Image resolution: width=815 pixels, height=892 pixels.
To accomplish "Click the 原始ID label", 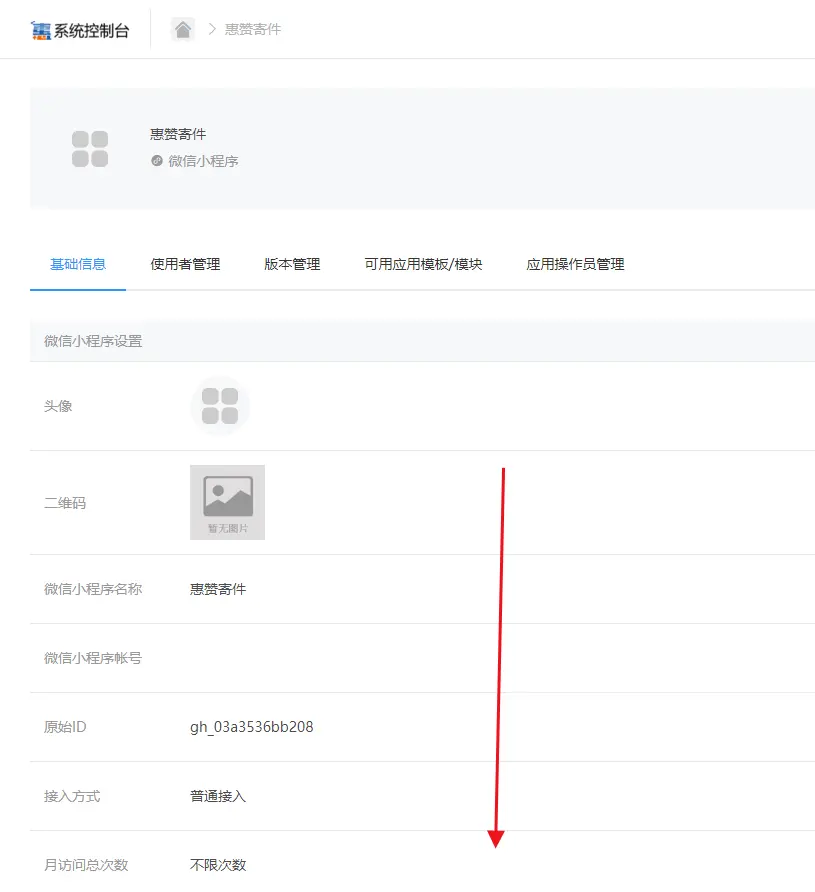I will tap(65, 727).
